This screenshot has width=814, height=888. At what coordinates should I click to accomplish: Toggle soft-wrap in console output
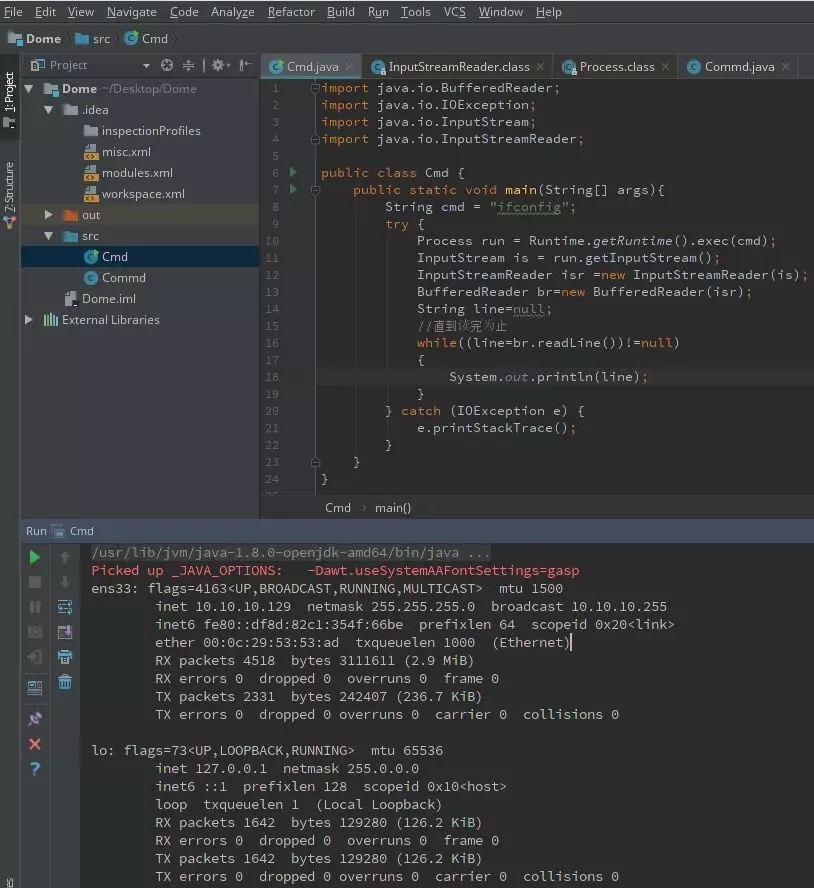[x=65, y=607]
